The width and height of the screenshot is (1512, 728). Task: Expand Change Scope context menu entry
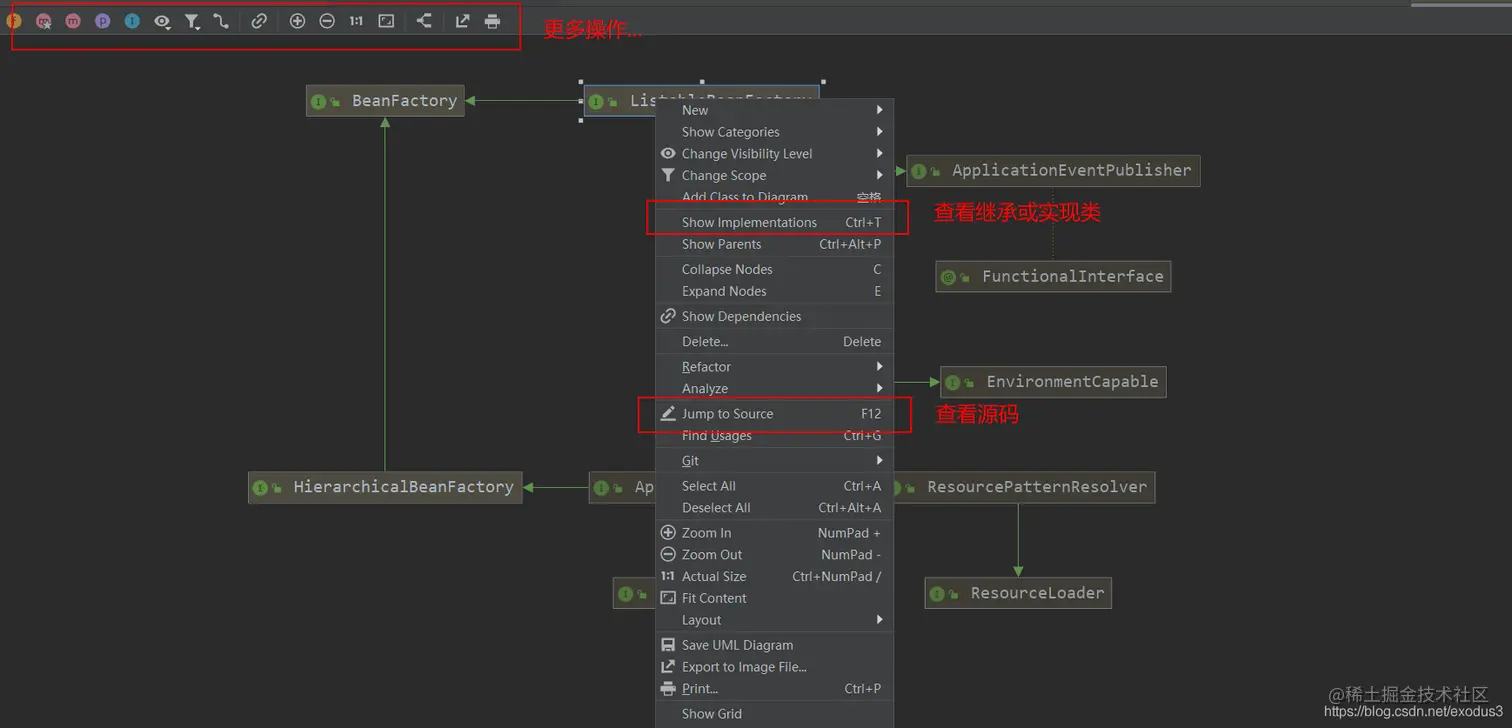(774, 175)
